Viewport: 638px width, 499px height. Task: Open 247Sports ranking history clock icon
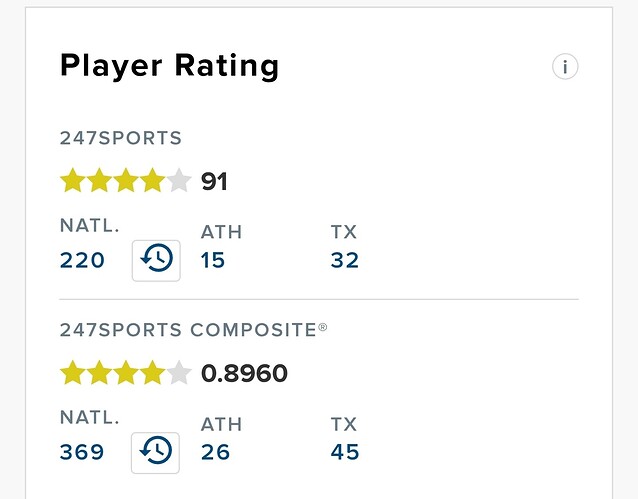click(x=156, y=260)
